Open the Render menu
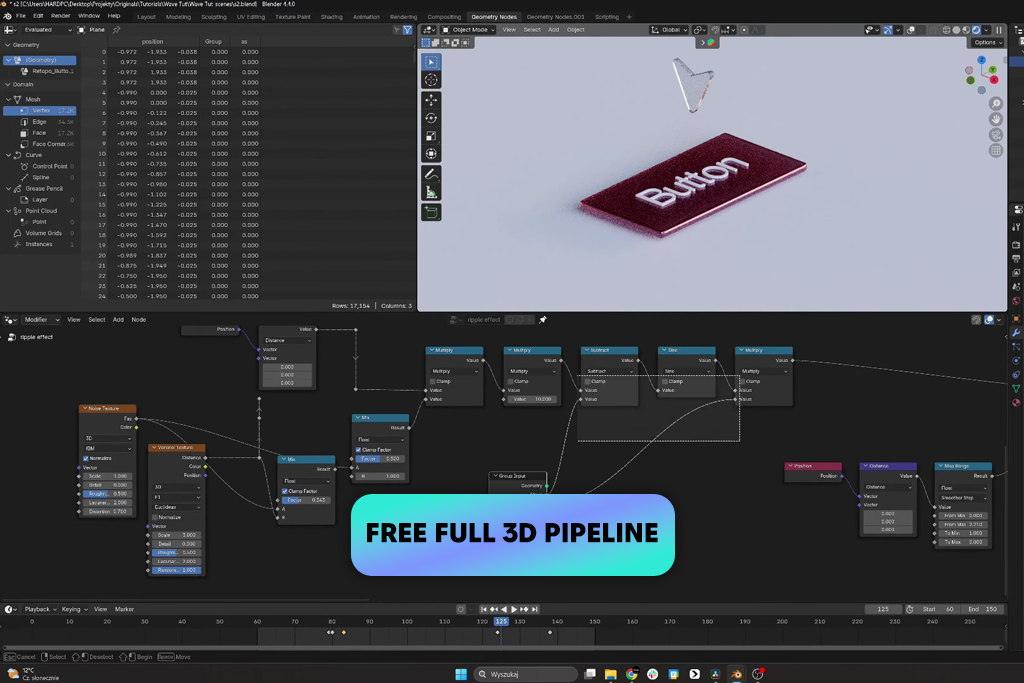Image resolution: width=1024 pixels, height=683 pixels. point(60,16)
